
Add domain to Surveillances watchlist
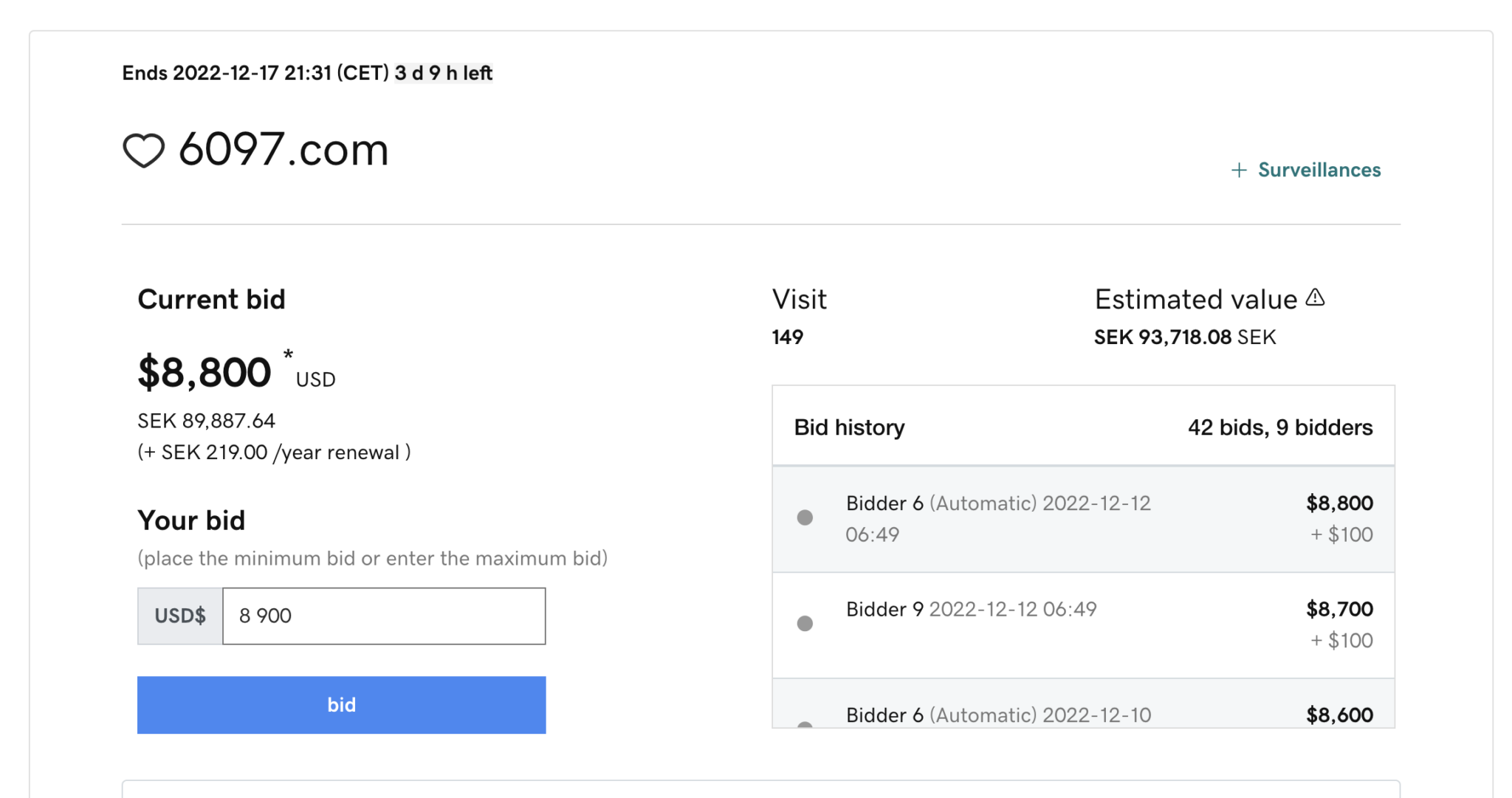coord(1305,171)
